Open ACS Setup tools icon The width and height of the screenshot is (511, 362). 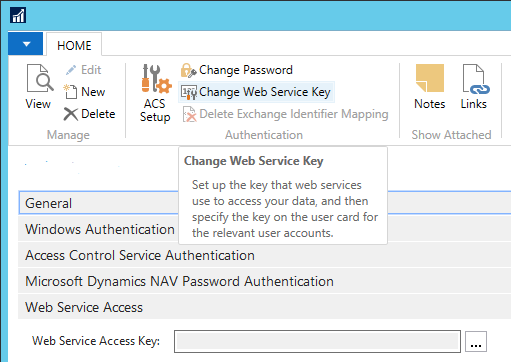156,78
